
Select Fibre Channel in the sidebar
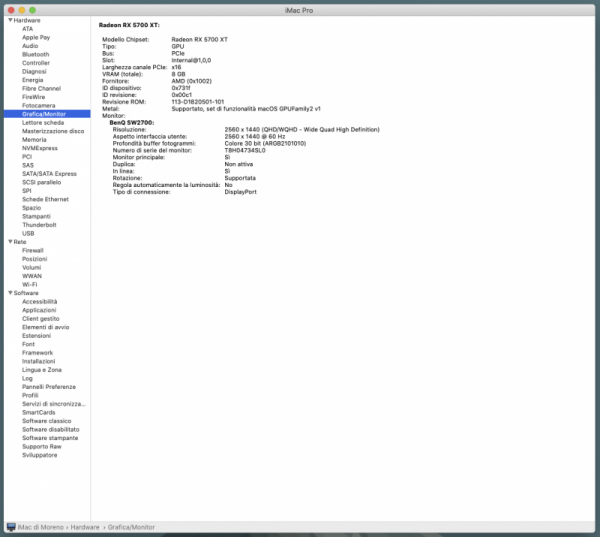point(41,88)
